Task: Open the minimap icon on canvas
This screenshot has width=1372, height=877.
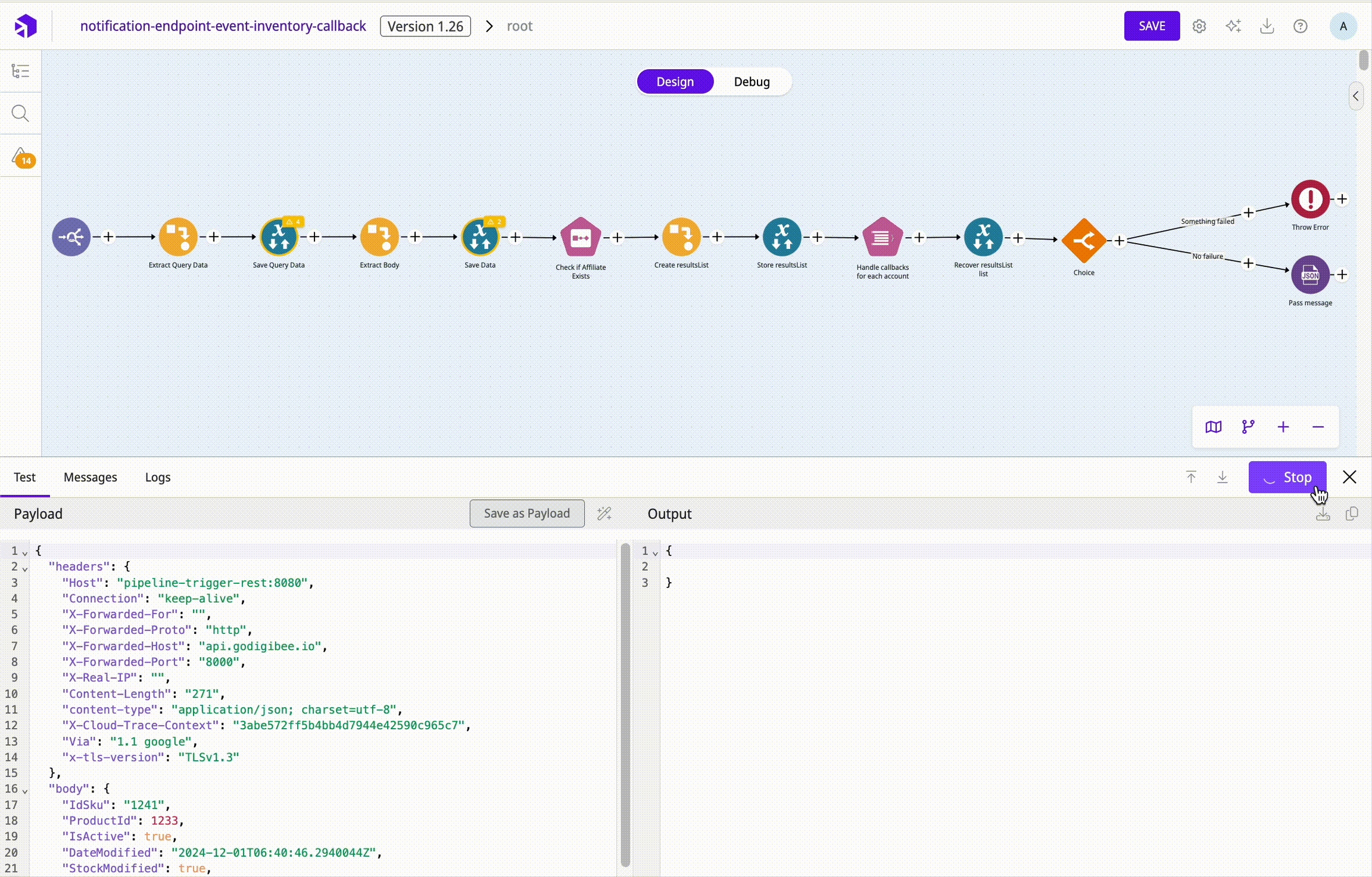Action: pos(1213,427)
